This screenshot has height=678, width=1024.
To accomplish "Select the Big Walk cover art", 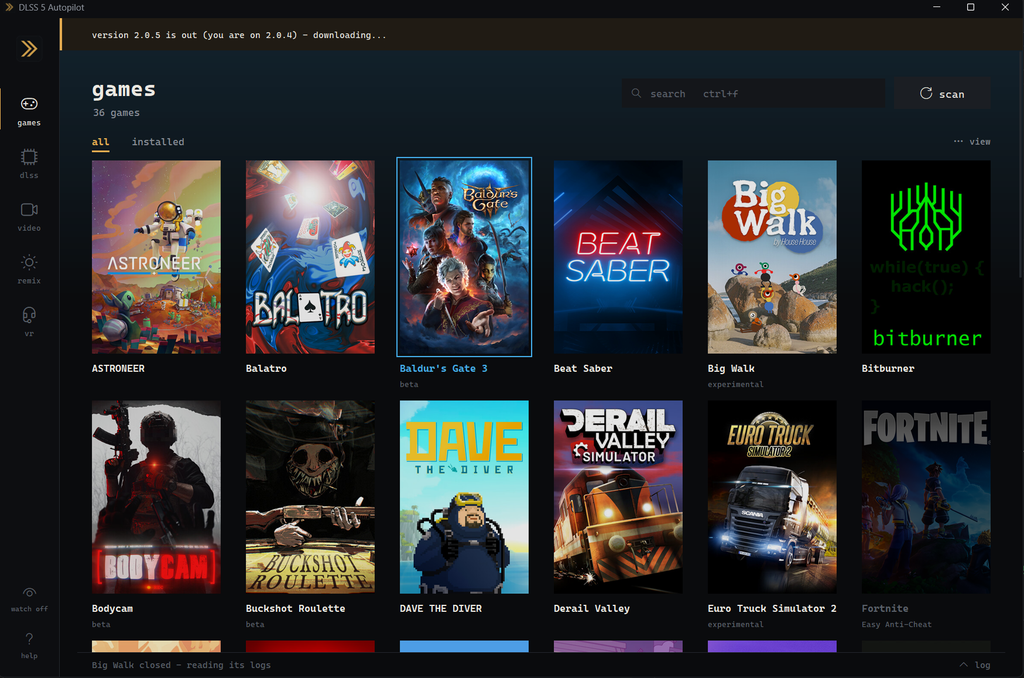I will [x=772, y=257].
